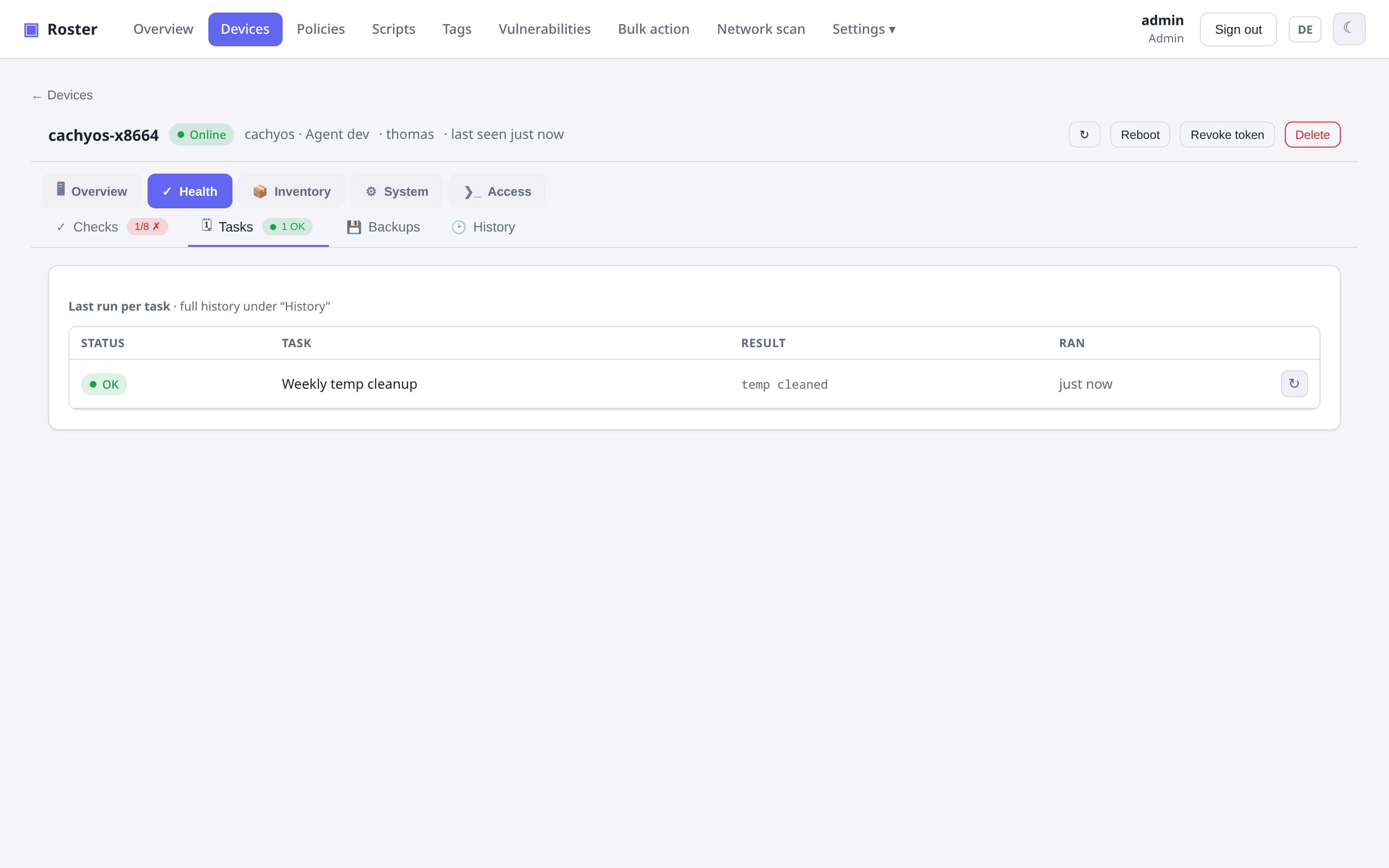
Task: Re-run the Weekly temp cleanup task
Action: 1294,383
